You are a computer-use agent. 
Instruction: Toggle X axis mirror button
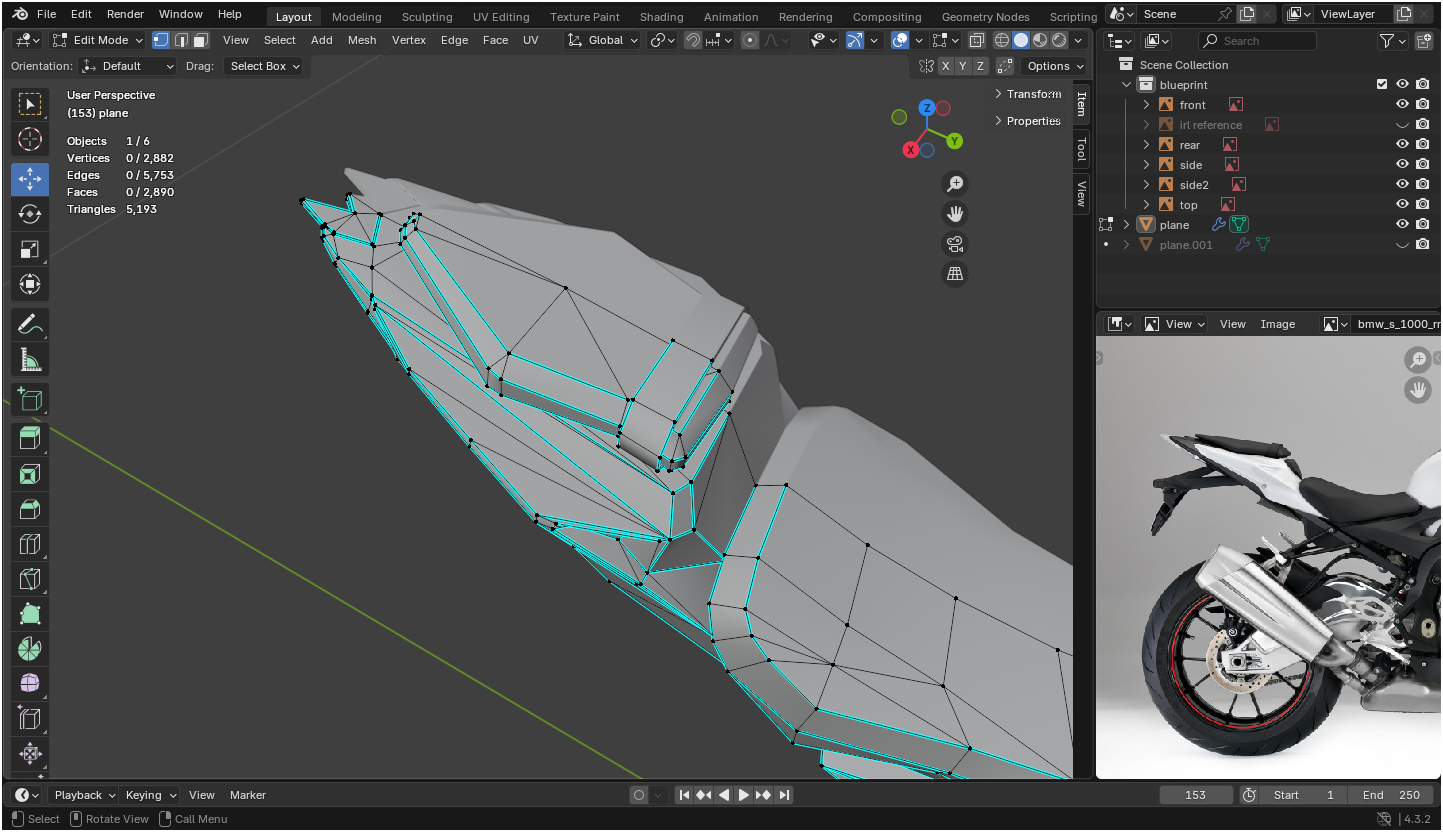tap(945, 66)
